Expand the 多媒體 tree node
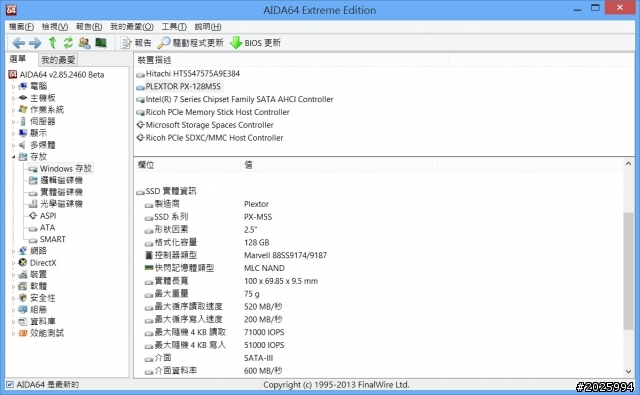 click(13, 145)
